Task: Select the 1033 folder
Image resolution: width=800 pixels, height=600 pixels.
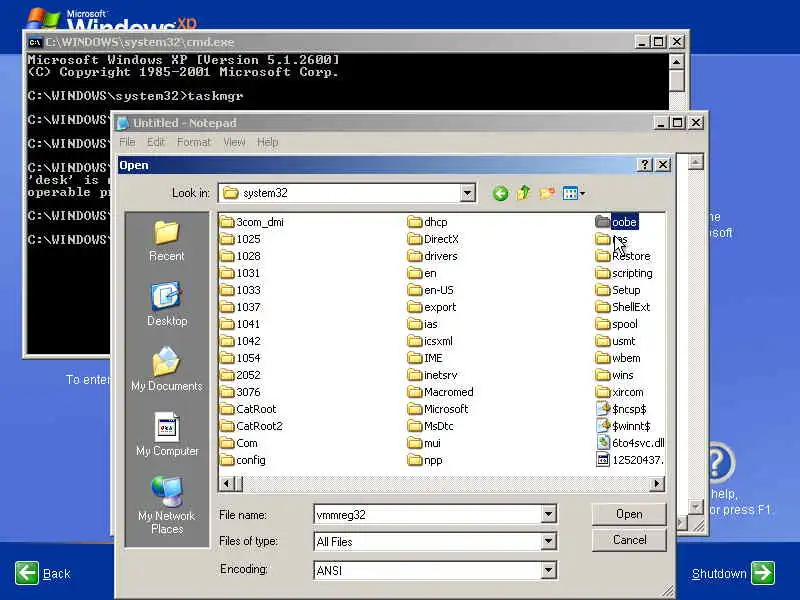Action: (x=241, y=290)
